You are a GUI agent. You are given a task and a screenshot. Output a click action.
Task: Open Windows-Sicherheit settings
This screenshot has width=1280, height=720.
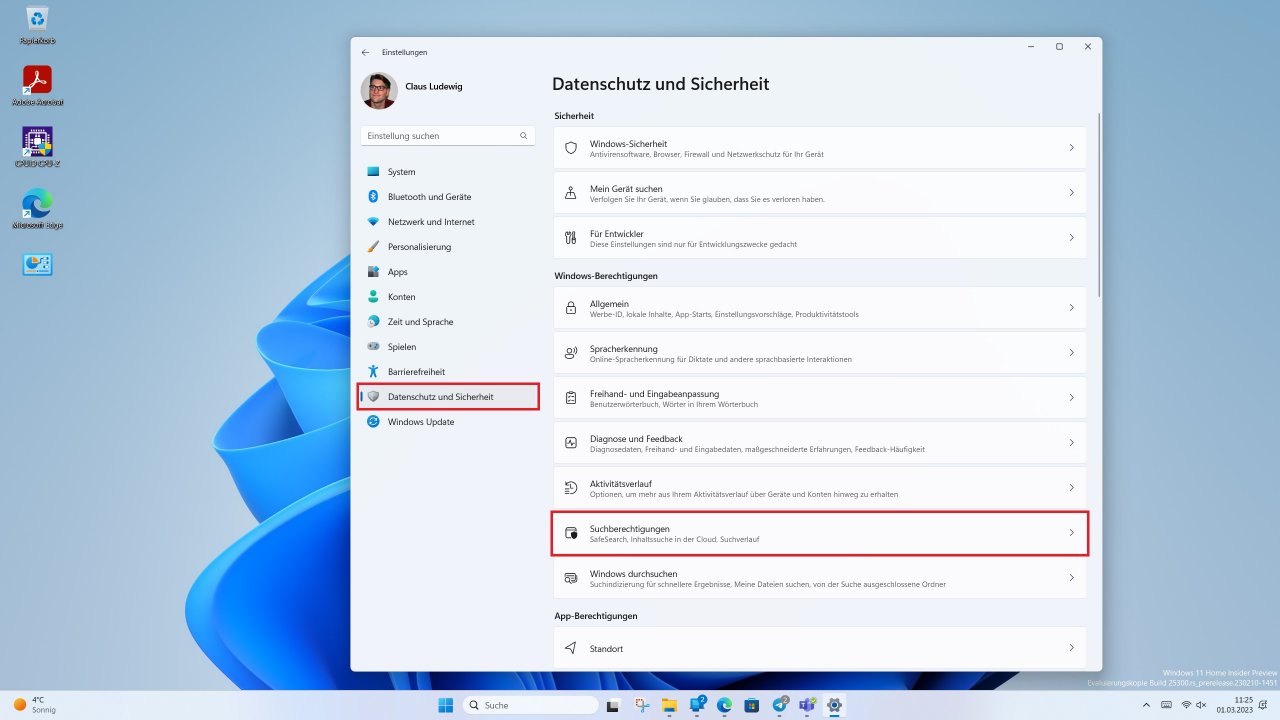point(820,148)
